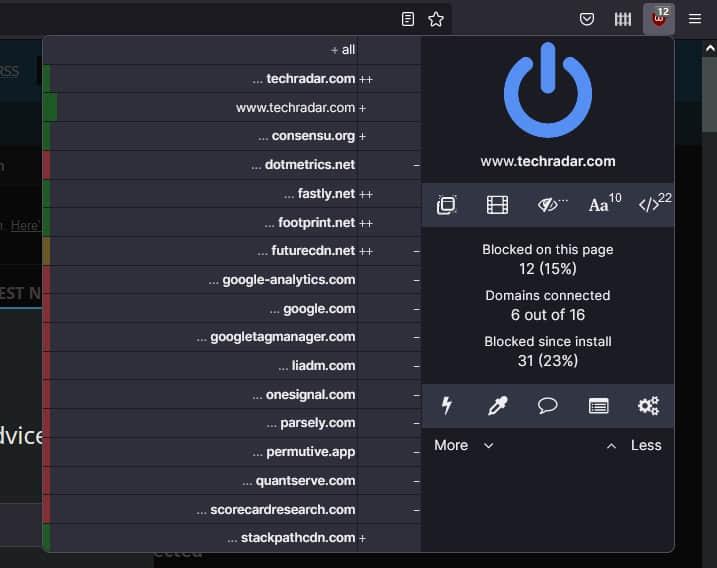717x568 pixels.
Task: Save page to Pocket
Action: [588, 19]
